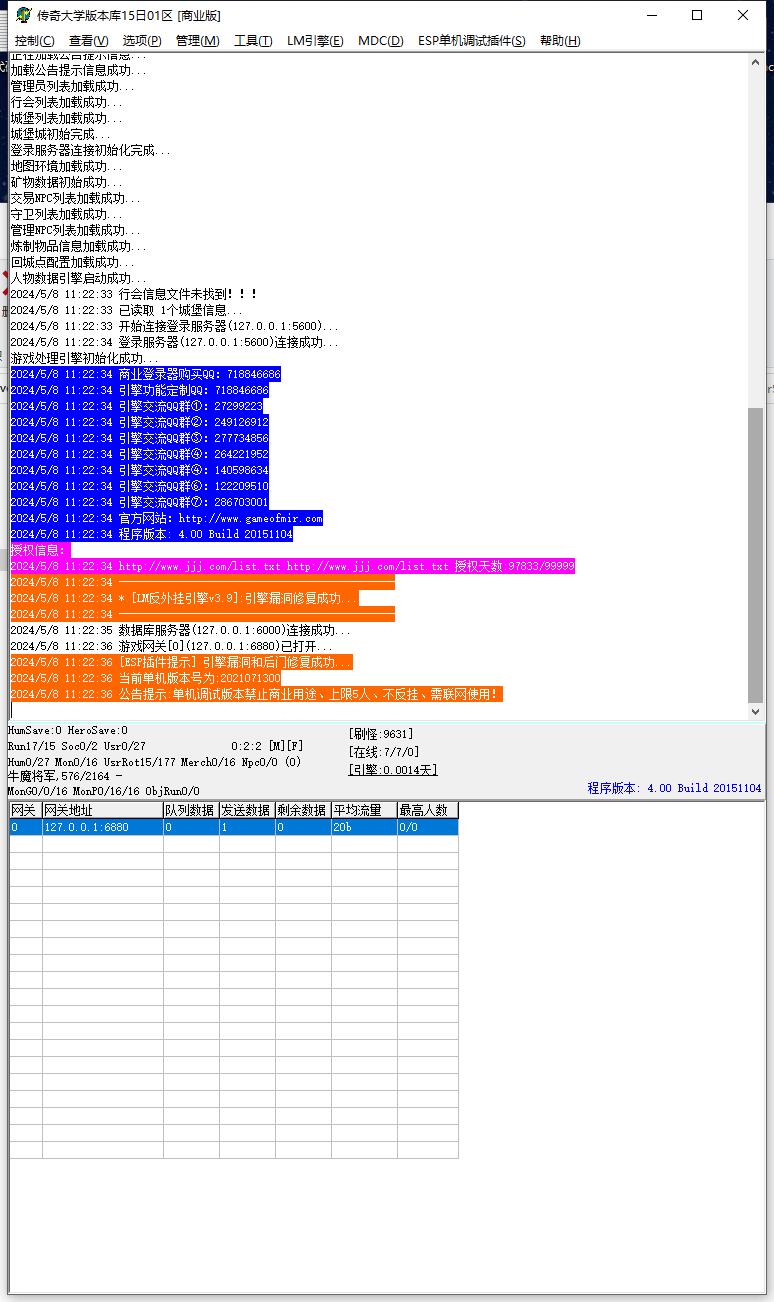Open the MDC(D) menu
This screenshot has width=774, height=1302.
coord(381,41)
